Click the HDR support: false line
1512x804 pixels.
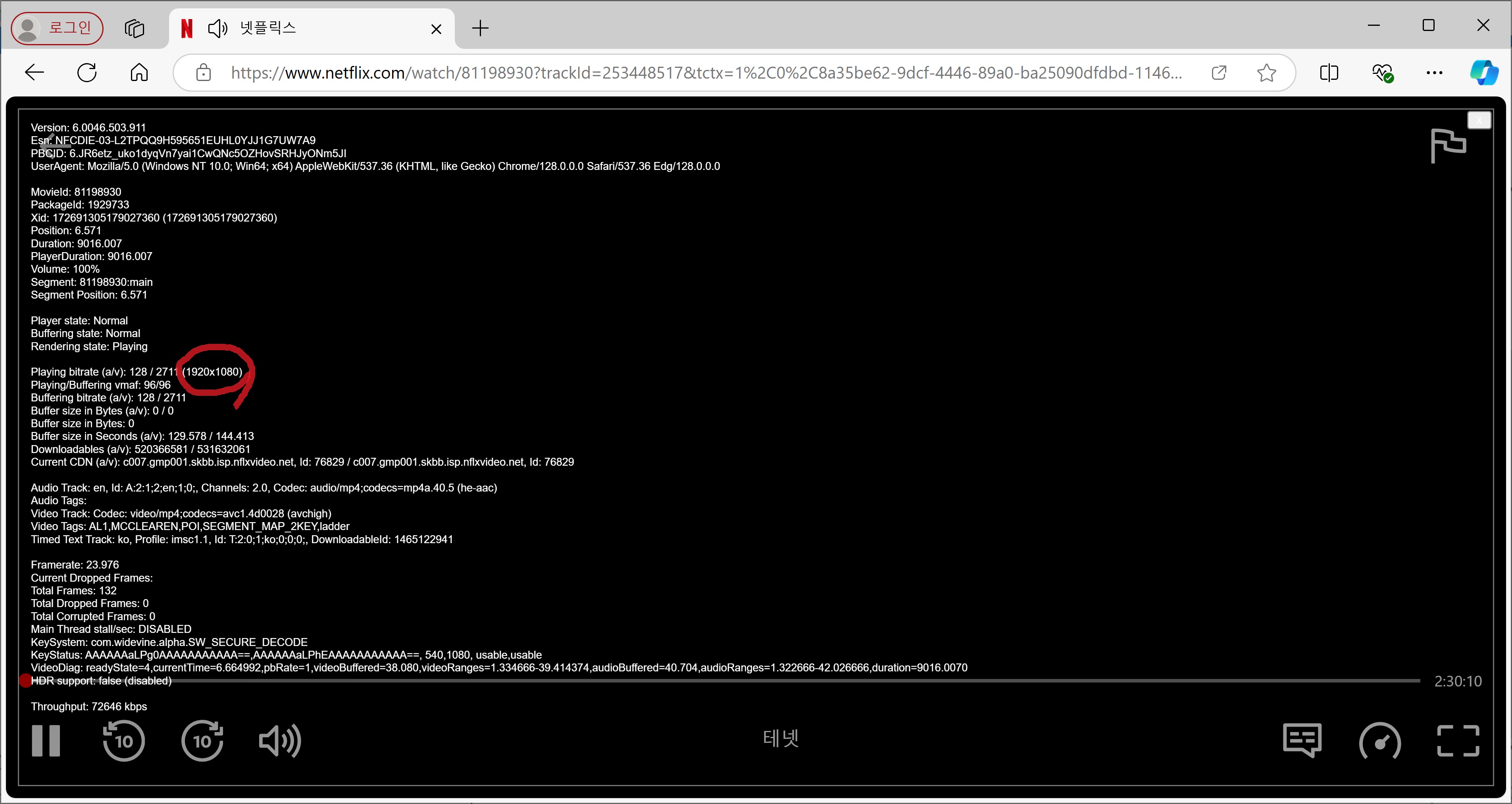tap(101, 681)
